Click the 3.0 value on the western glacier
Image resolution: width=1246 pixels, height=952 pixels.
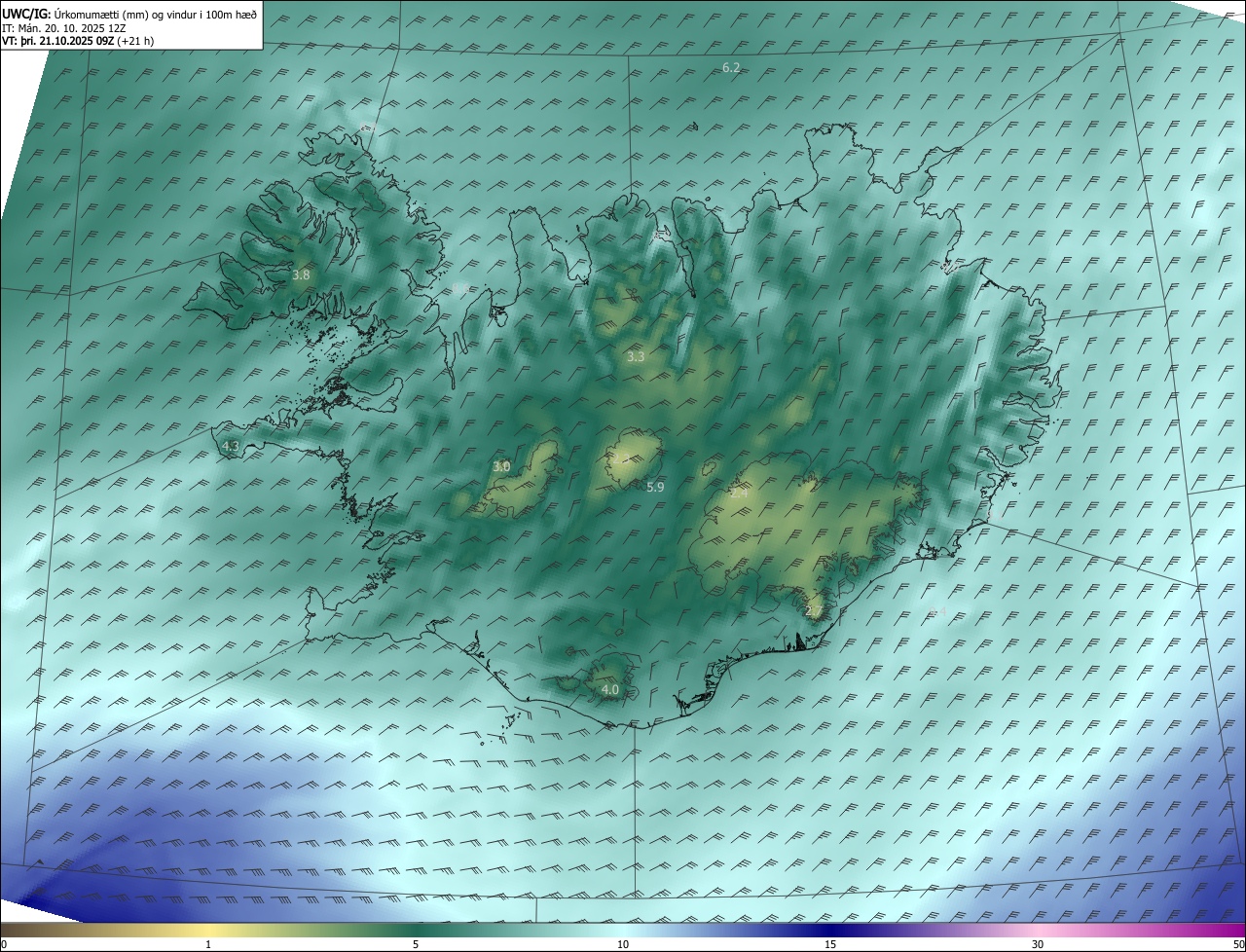click(x=501, y=467)
